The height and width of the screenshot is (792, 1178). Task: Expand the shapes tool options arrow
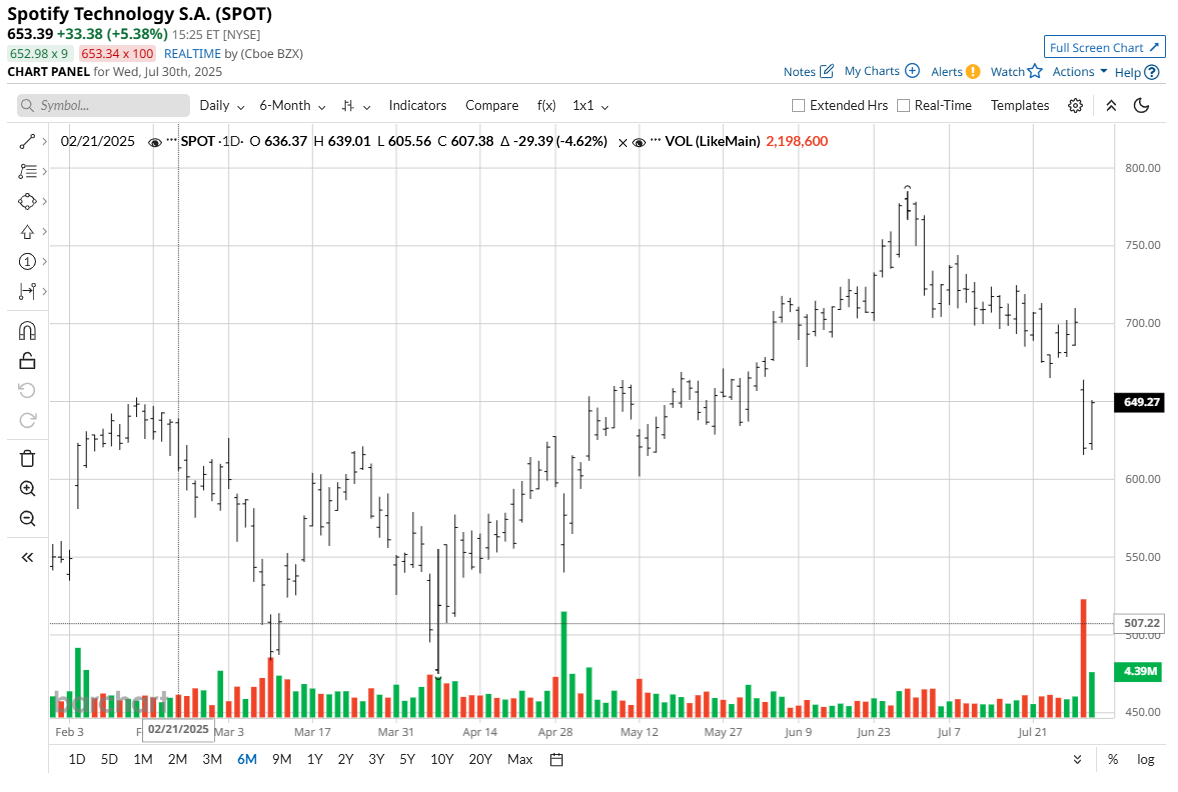click(44, 201)
